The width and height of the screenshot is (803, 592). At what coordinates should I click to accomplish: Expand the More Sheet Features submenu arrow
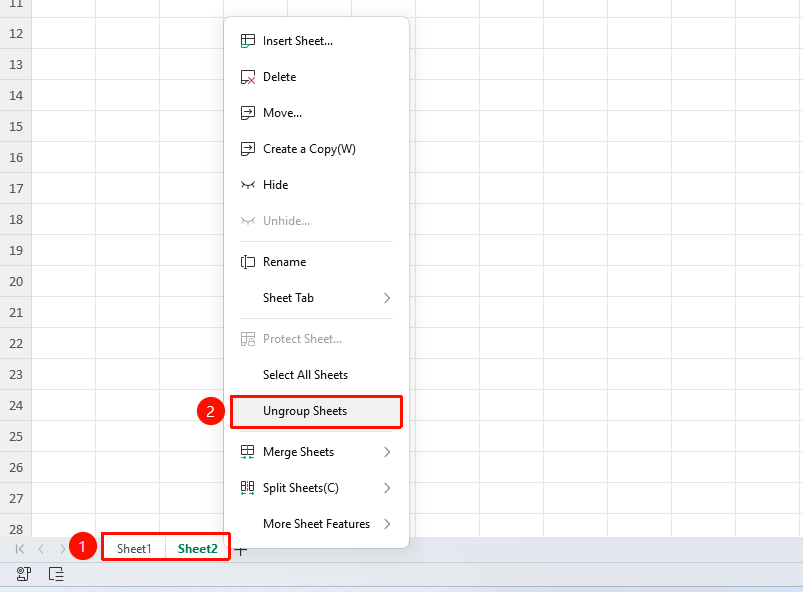pyautogui.click(x=387, y=524)
